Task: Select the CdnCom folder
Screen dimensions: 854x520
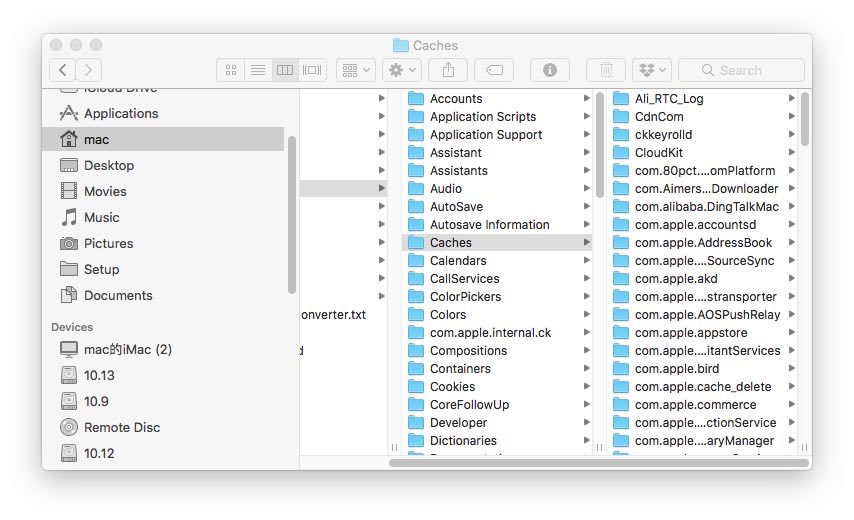Action: point(702,117)
